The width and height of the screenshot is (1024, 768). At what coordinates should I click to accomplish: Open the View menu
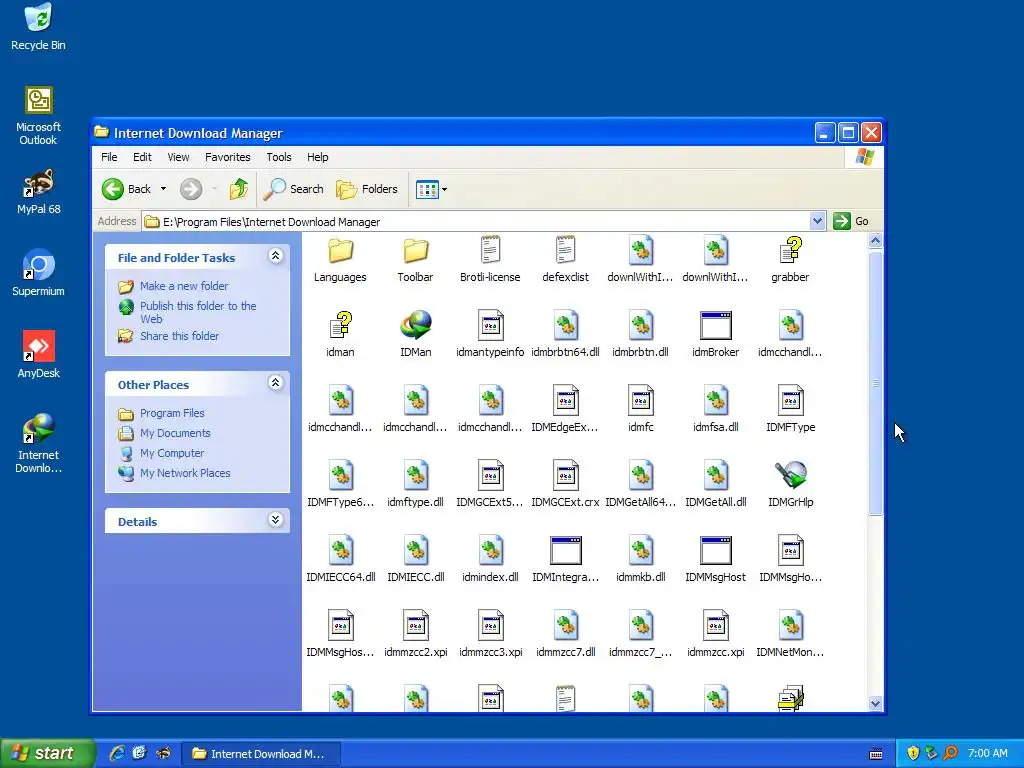point(178,157)
